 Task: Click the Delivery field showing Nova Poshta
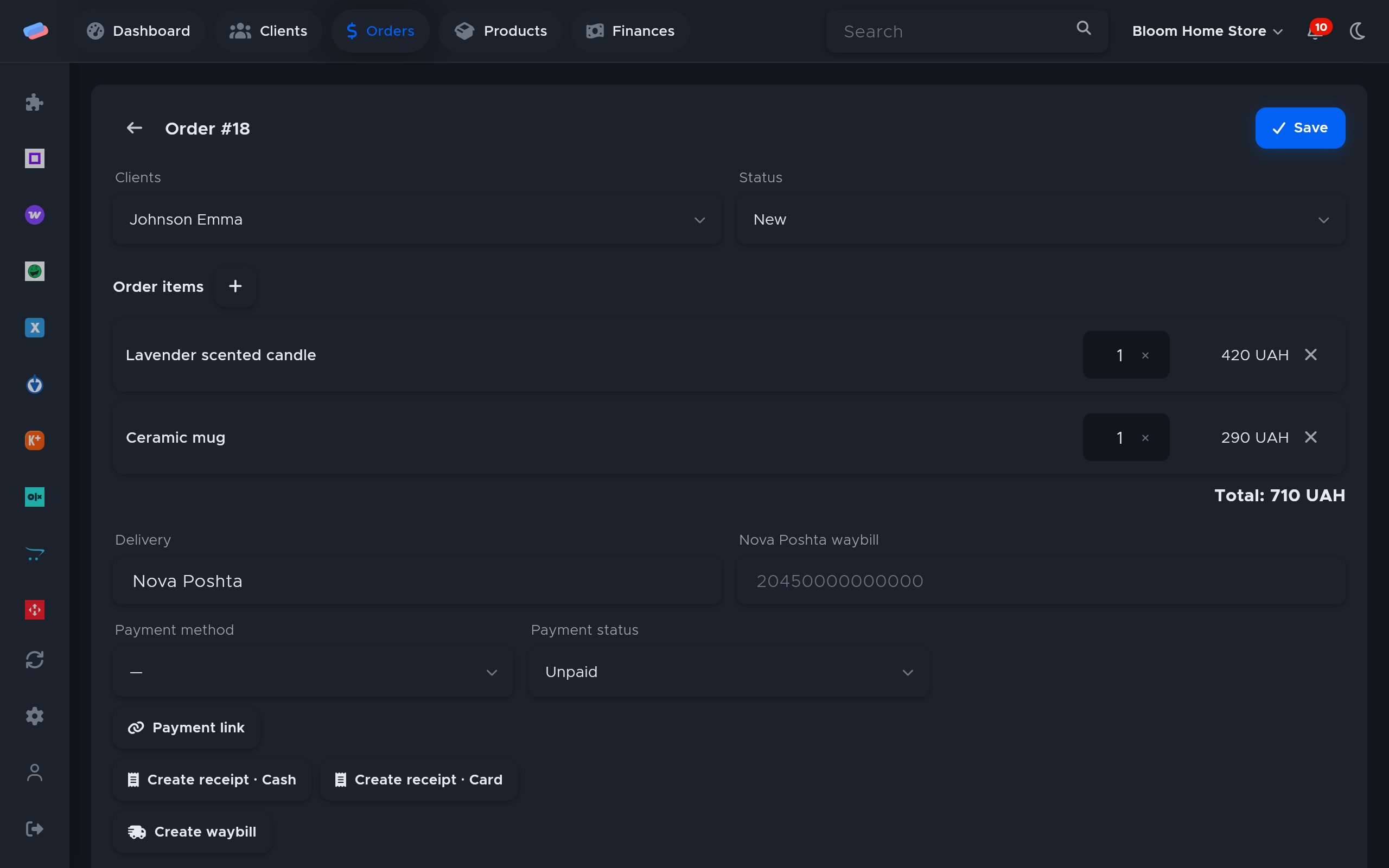pyautogui.click(x=417, y=582)
